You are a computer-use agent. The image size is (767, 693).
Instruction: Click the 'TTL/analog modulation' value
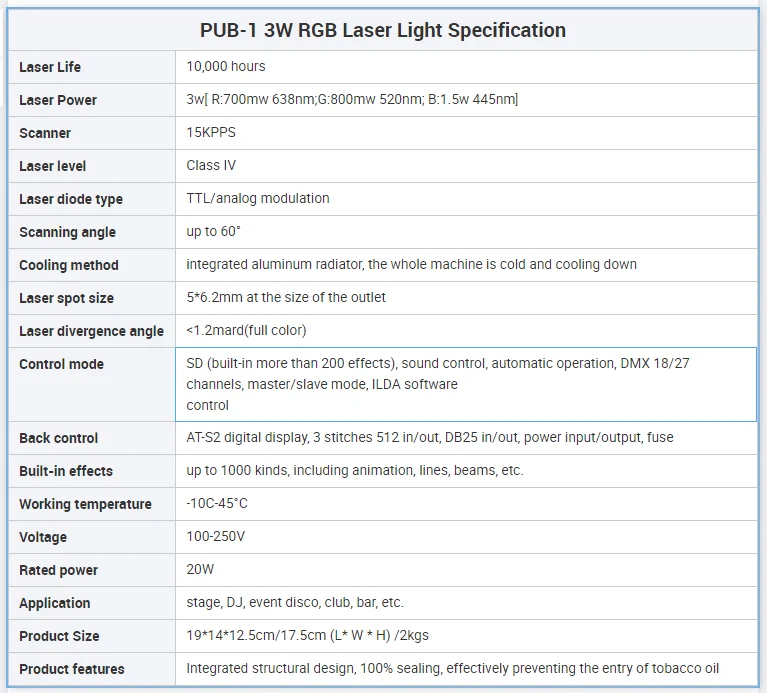[258, 199]
